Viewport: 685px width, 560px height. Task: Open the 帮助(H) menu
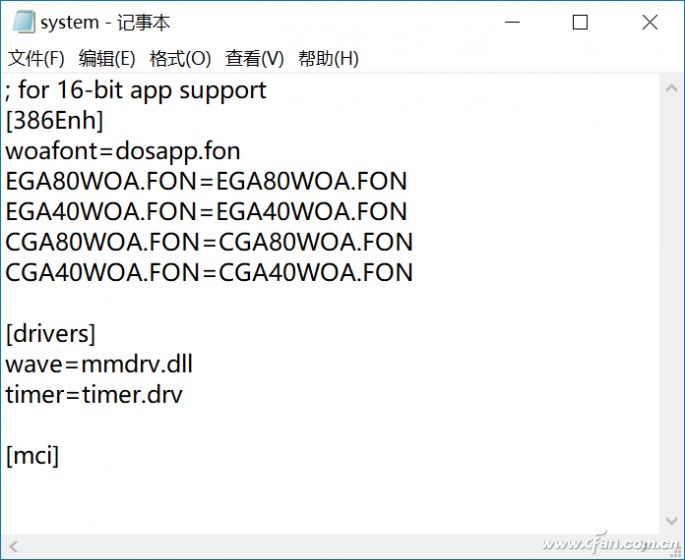coord(329,59)
